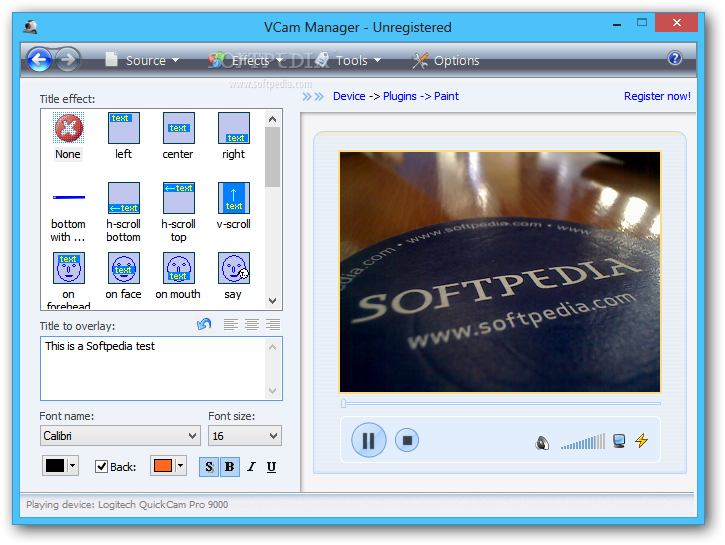Open the Source menu
Image resolution: width=725 pixels, height=545 pixels.
pyautogui.click(x=142, y=60)
